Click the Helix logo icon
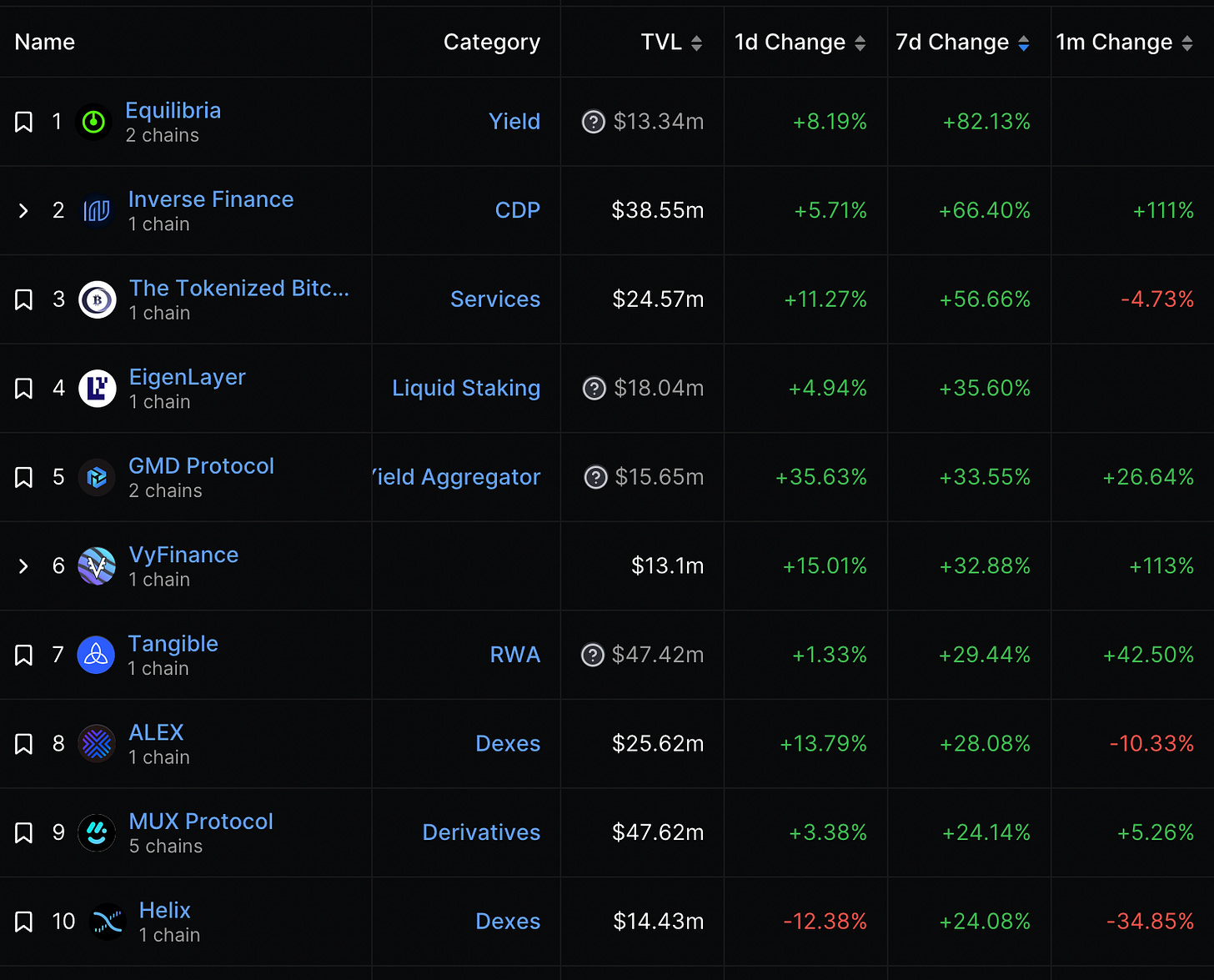Viewport: 1214px width, 980px height. pos(108,922)
